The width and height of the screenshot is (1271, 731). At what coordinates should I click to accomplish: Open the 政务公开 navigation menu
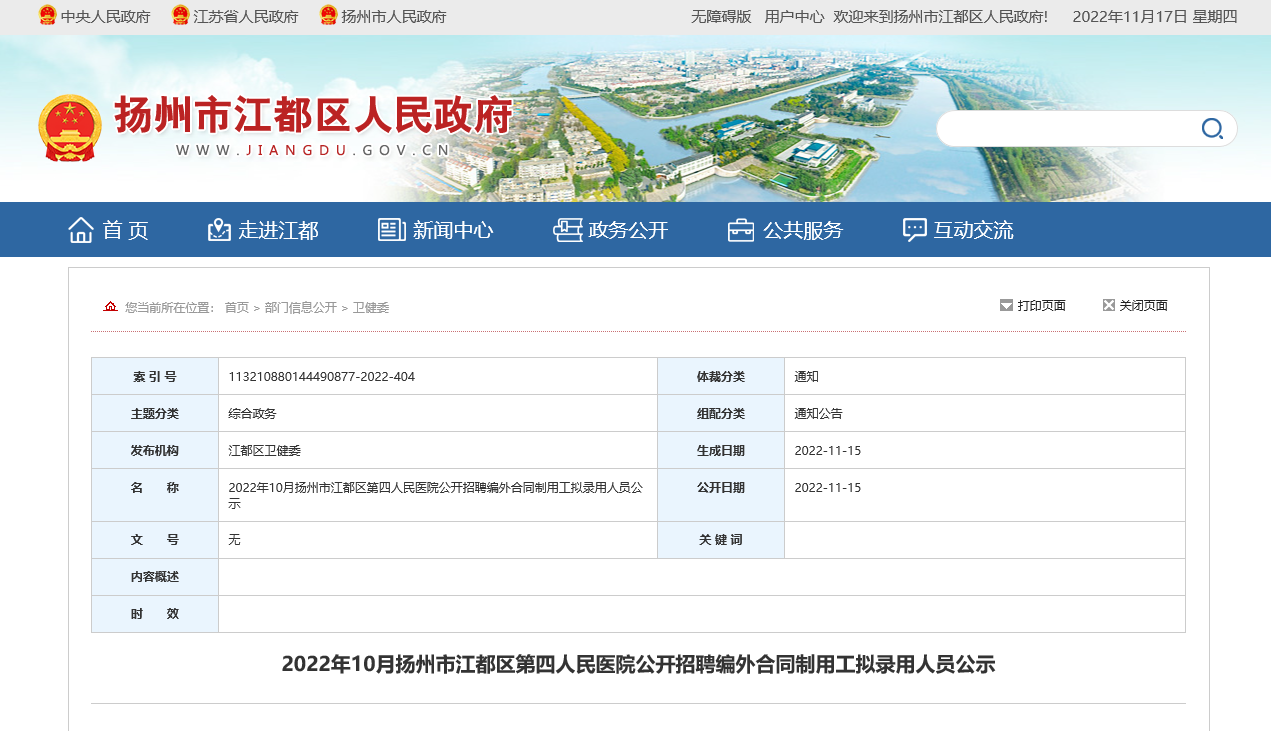(x=628, y=230)
